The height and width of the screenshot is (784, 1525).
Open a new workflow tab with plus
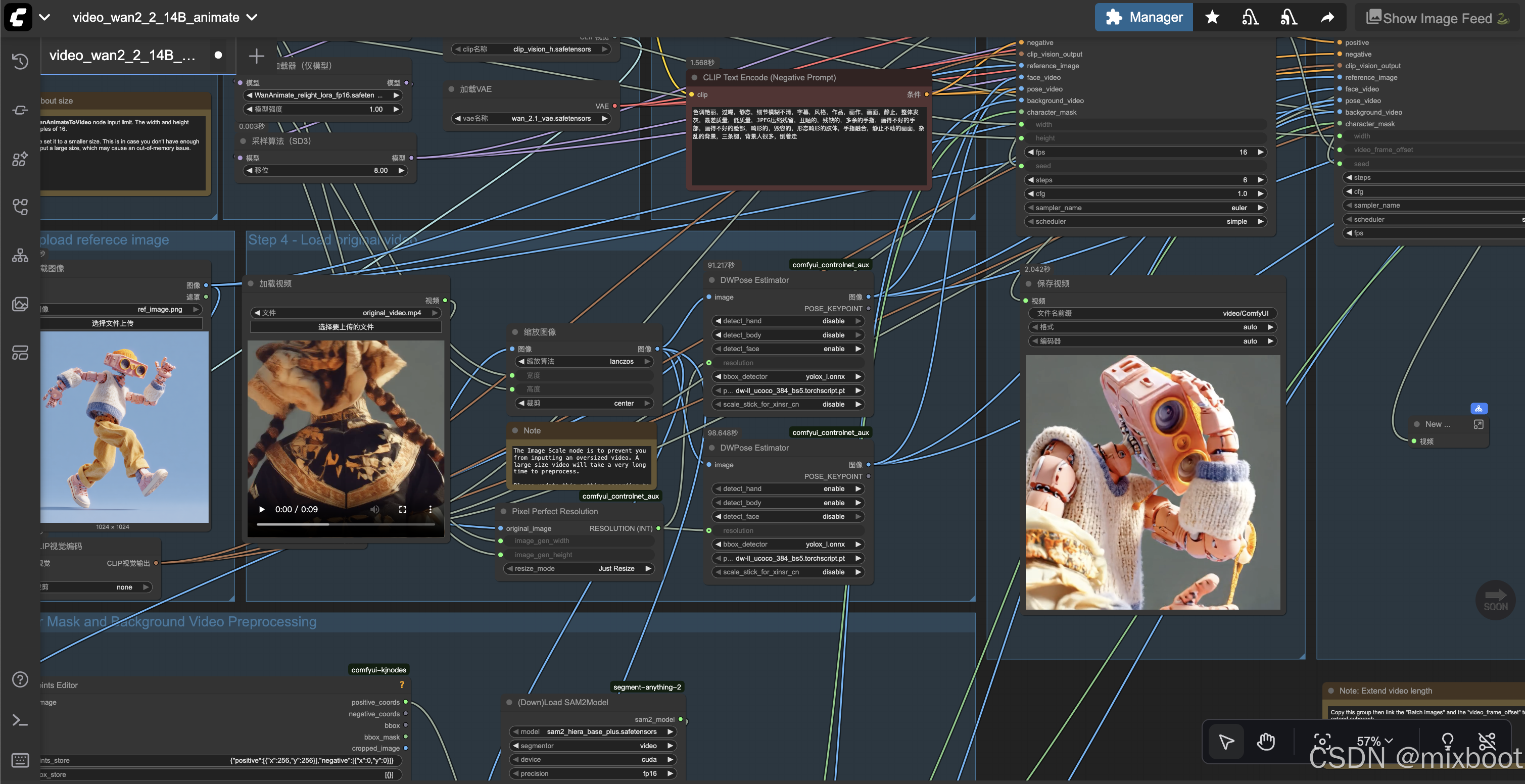click(256, 56)
